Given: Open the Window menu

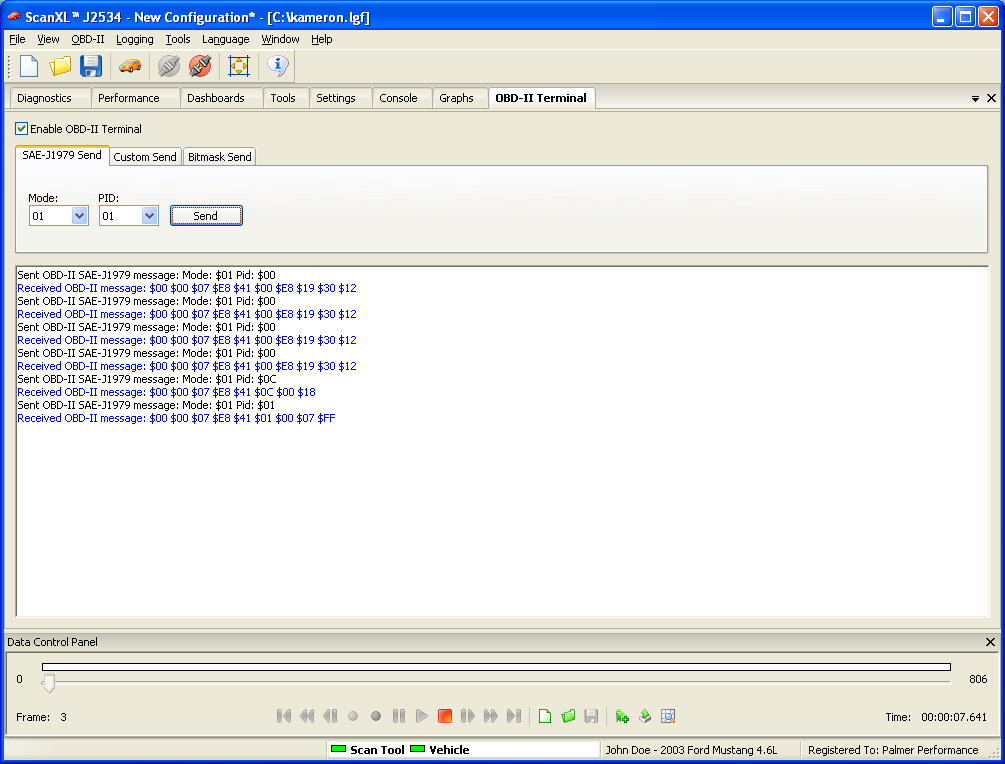Looking at the screenshot, I should pos(280,39).
